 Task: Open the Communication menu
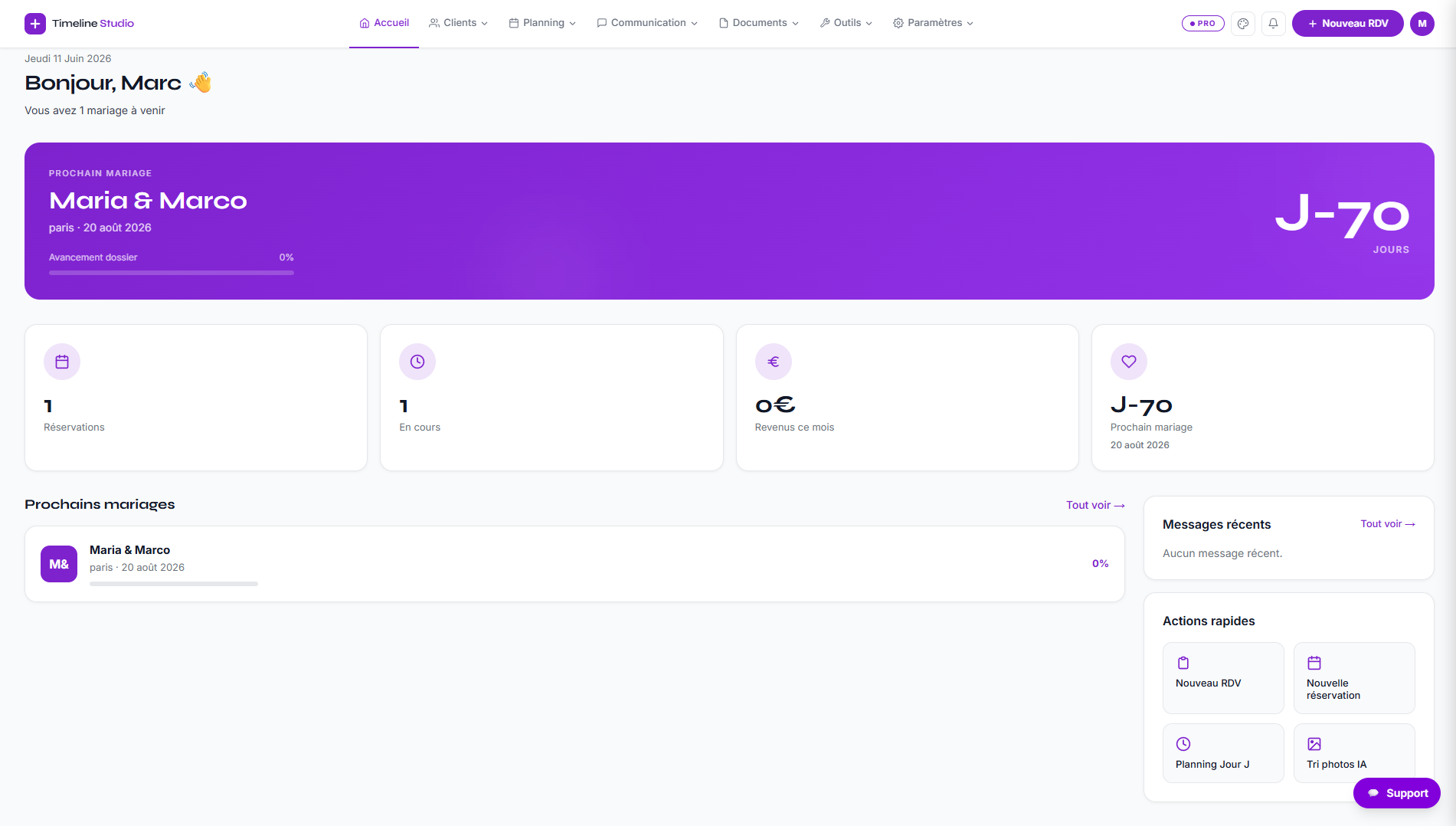[647, 23]
